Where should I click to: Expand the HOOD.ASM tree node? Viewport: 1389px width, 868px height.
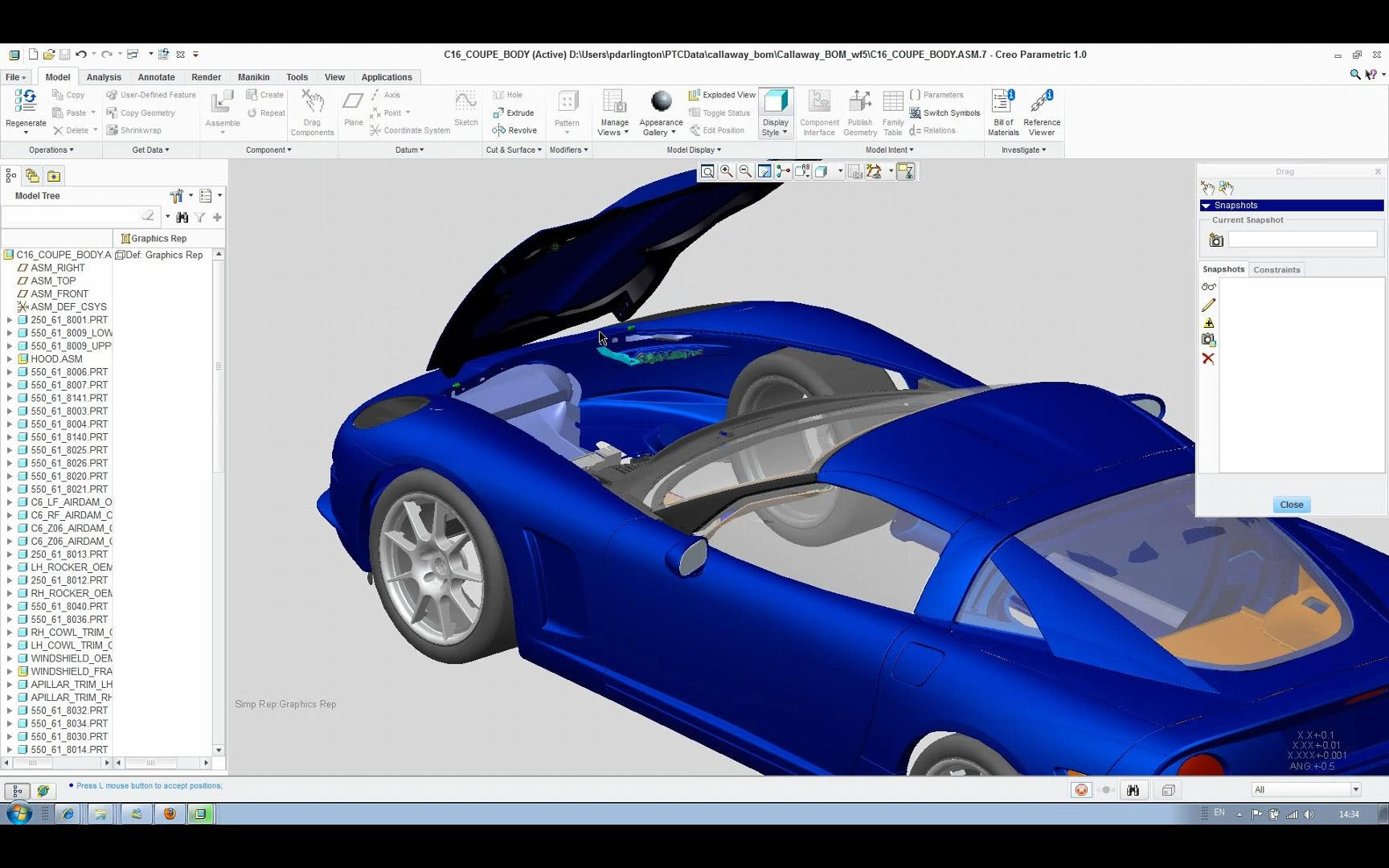point(10,359)
